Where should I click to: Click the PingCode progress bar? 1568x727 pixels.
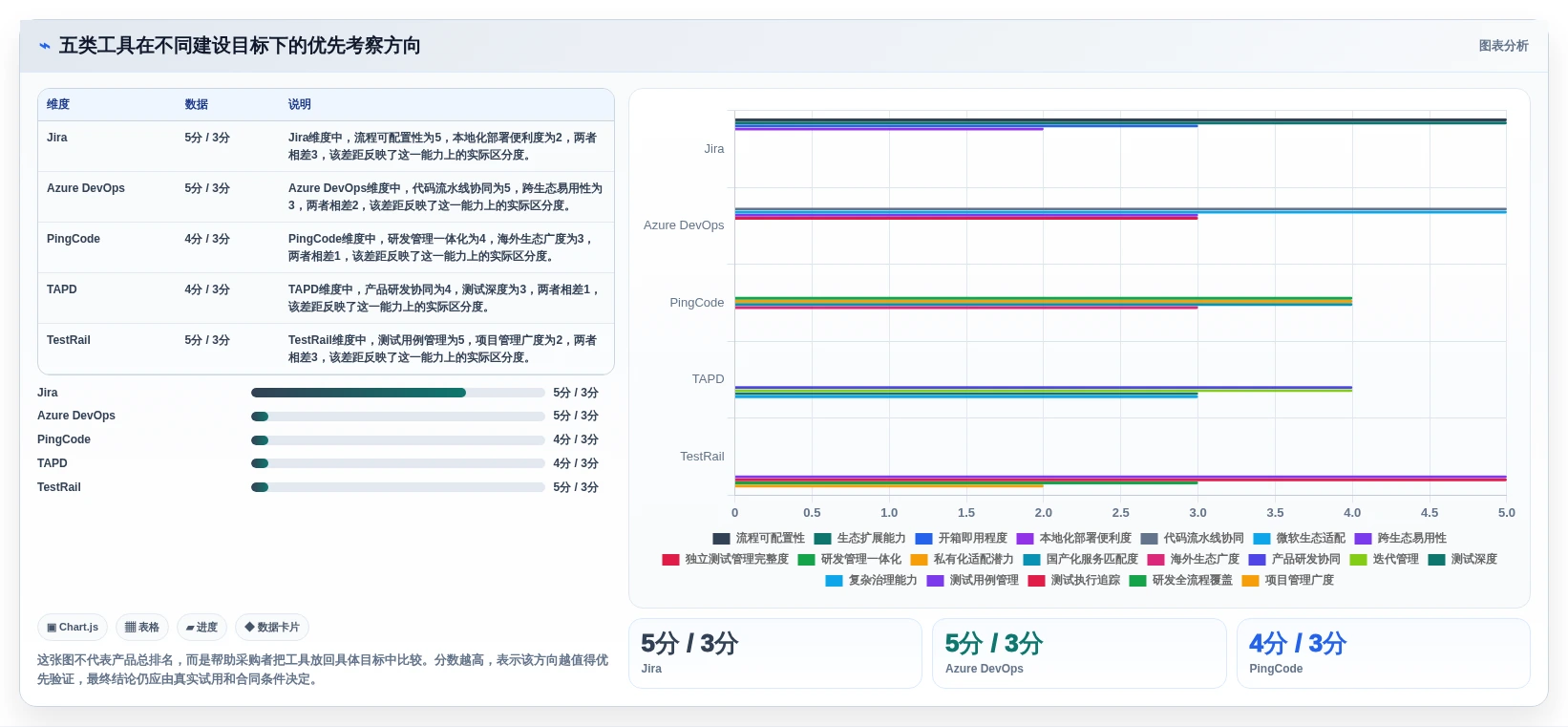[x=397, y=440]
